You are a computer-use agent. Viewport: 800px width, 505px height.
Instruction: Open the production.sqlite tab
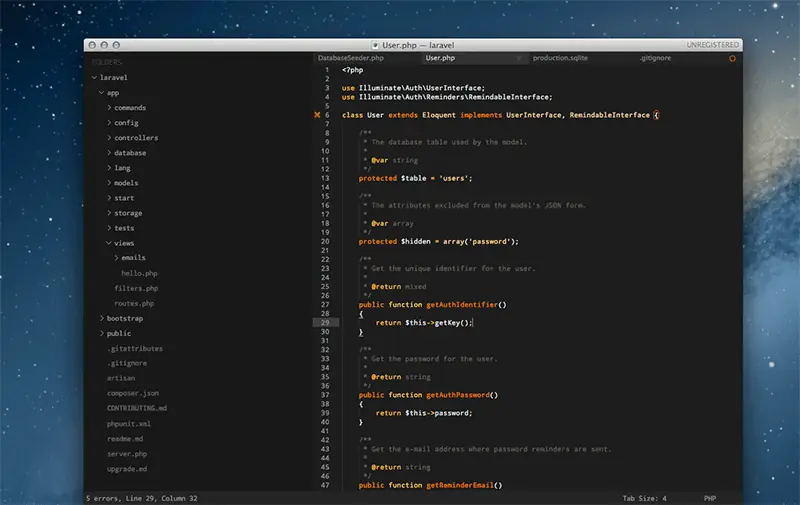[560, 58]
